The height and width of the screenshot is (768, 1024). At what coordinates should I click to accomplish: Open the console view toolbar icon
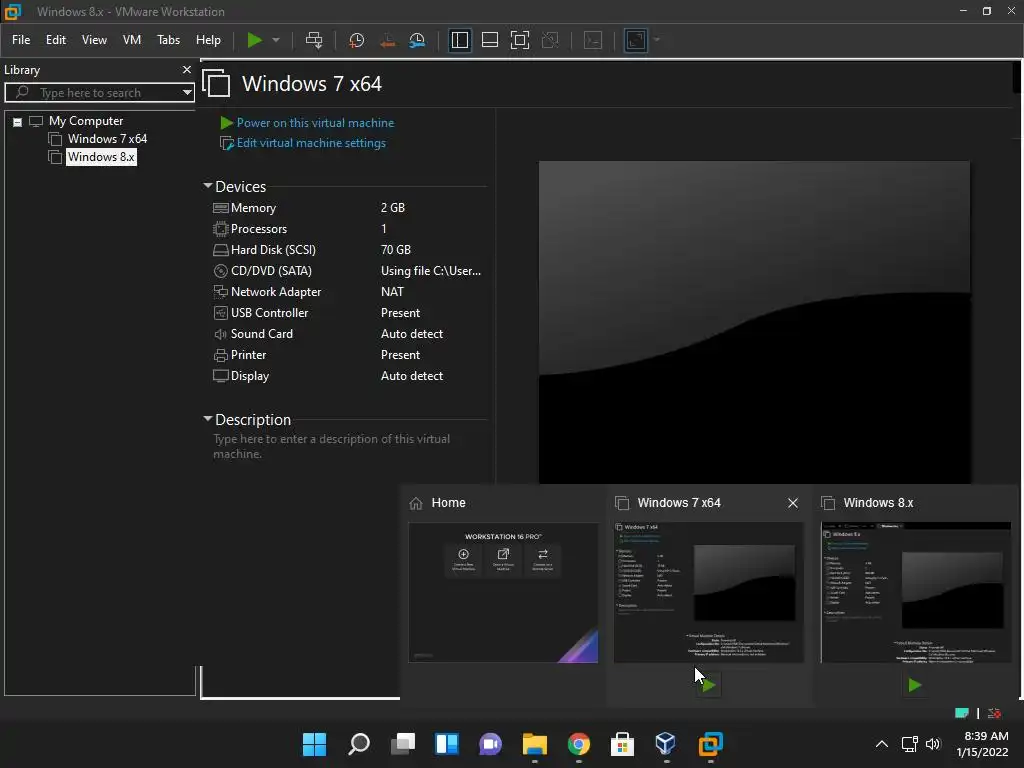point(593,40)
